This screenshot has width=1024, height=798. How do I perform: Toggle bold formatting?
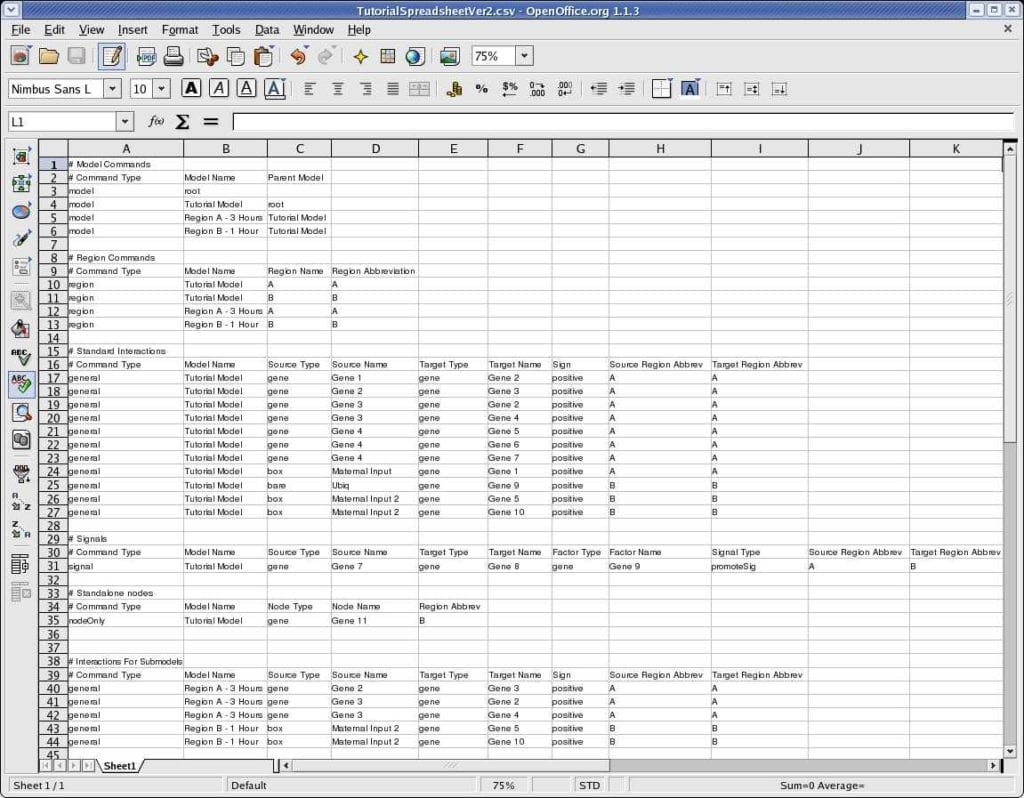190,89
